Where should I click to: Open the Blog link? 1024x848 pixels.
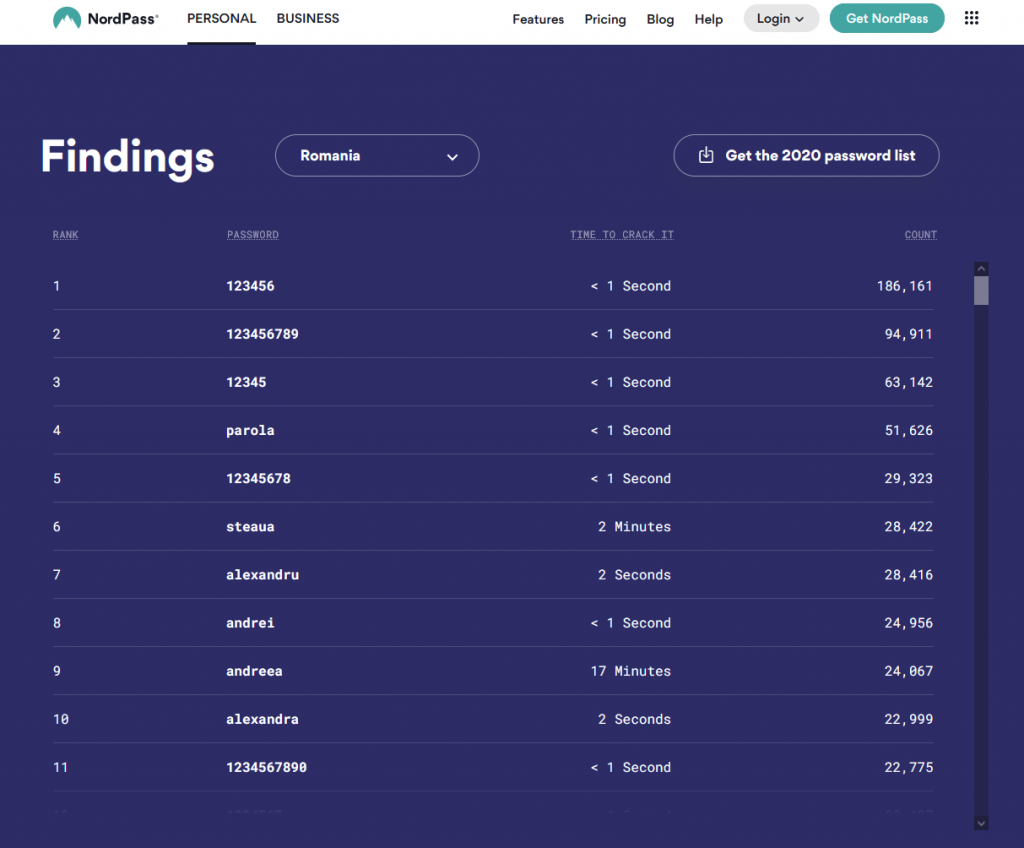660,19
